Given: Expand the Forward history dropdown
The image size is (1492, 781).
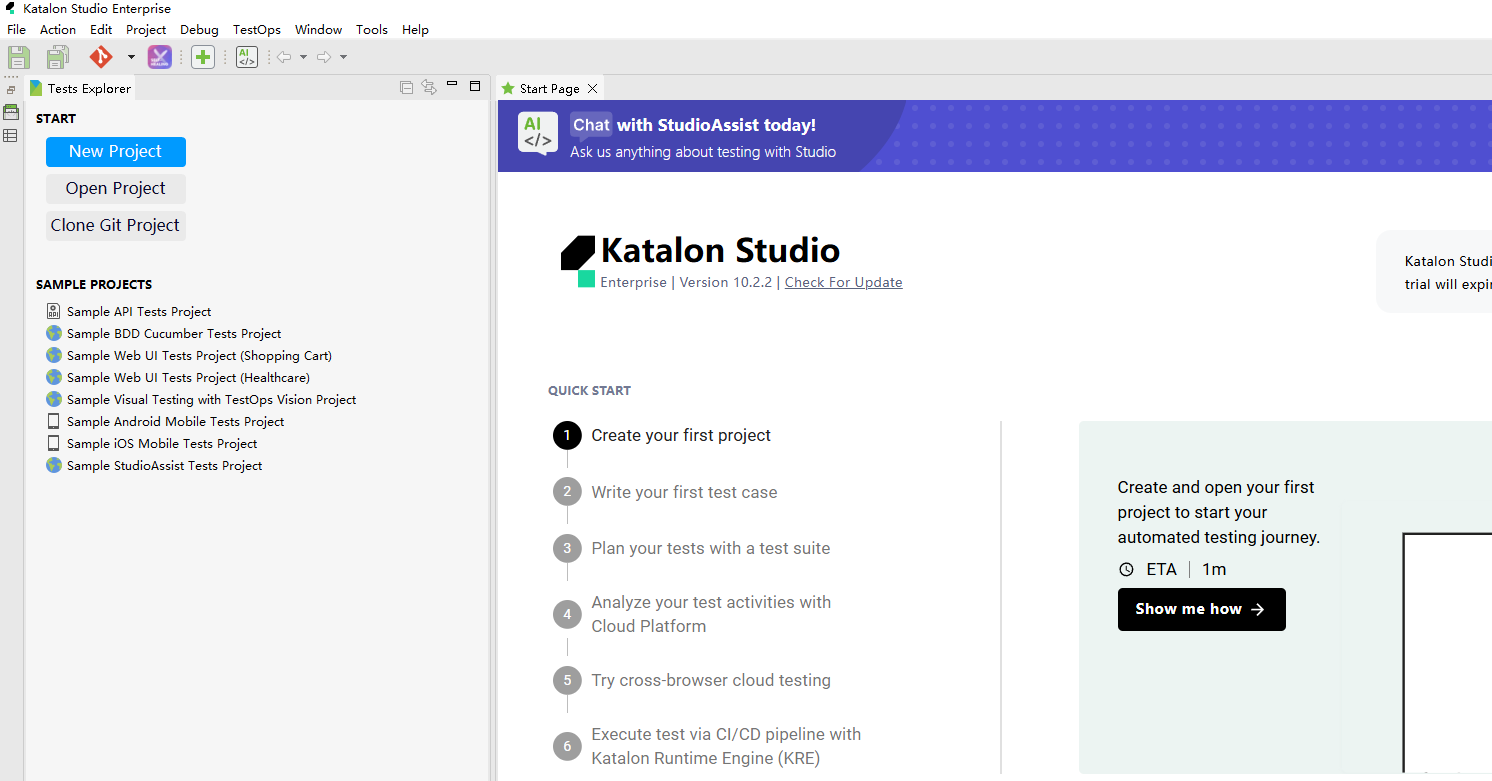Looking at the screenshot, I should coord(343,57).
